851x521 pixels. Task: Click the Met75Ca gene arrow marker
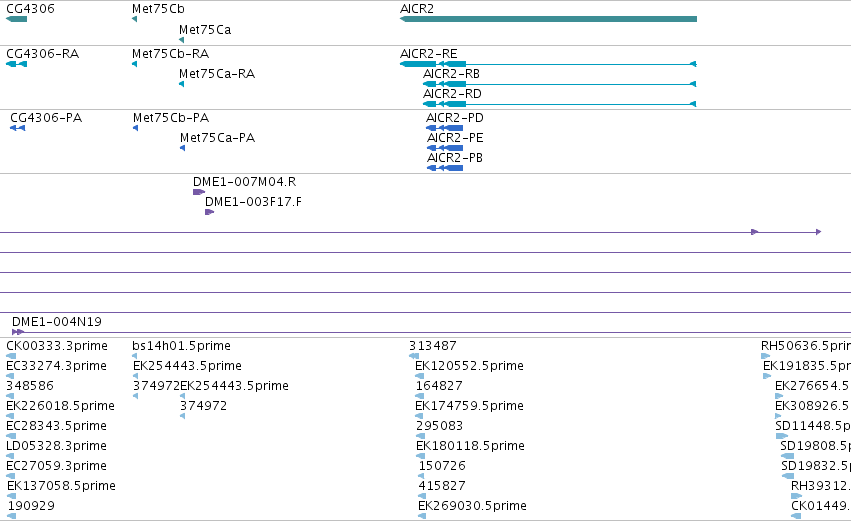pyautogui.click(x=181, y=40)
